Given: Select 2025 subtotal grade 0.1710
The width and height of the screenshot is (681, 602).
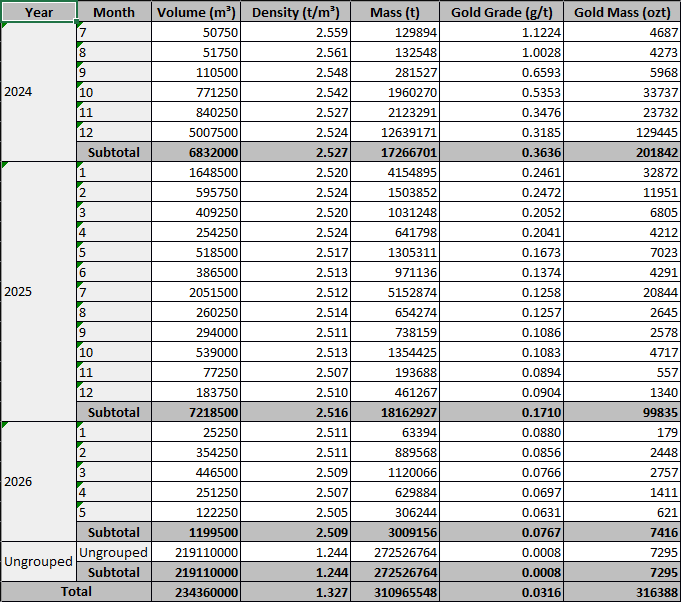Looking at the screenshot, I should pyautogui.click(x=502, y=412).
